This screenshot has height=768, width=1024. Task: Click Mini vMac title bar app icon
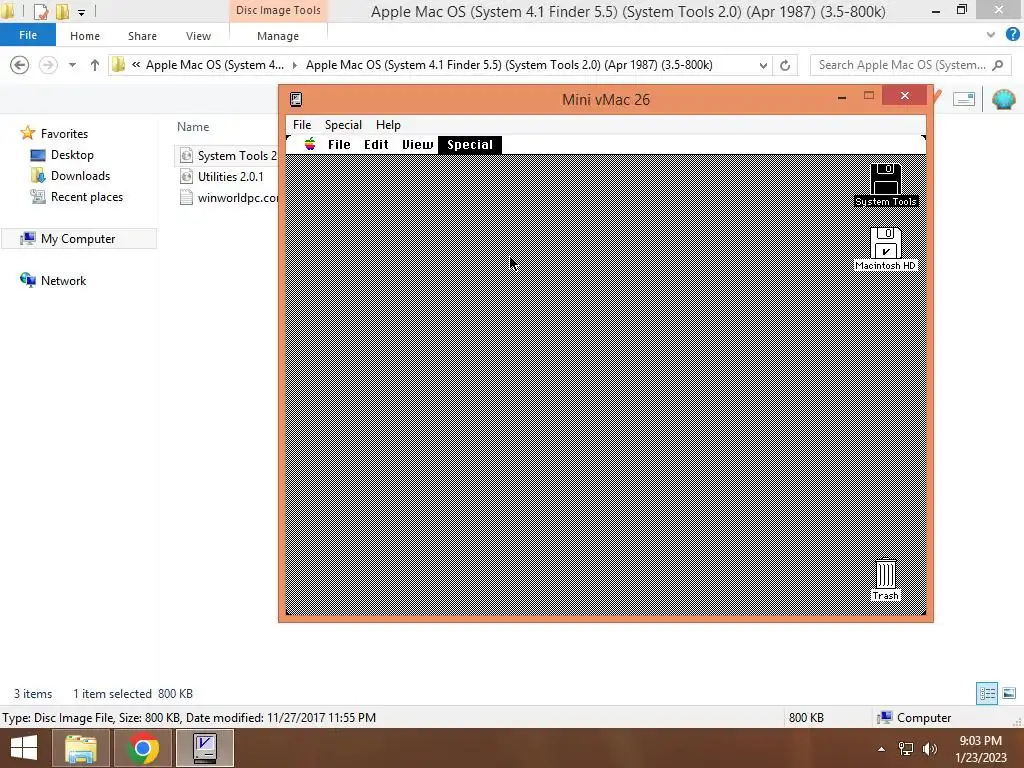coord(296,99)
